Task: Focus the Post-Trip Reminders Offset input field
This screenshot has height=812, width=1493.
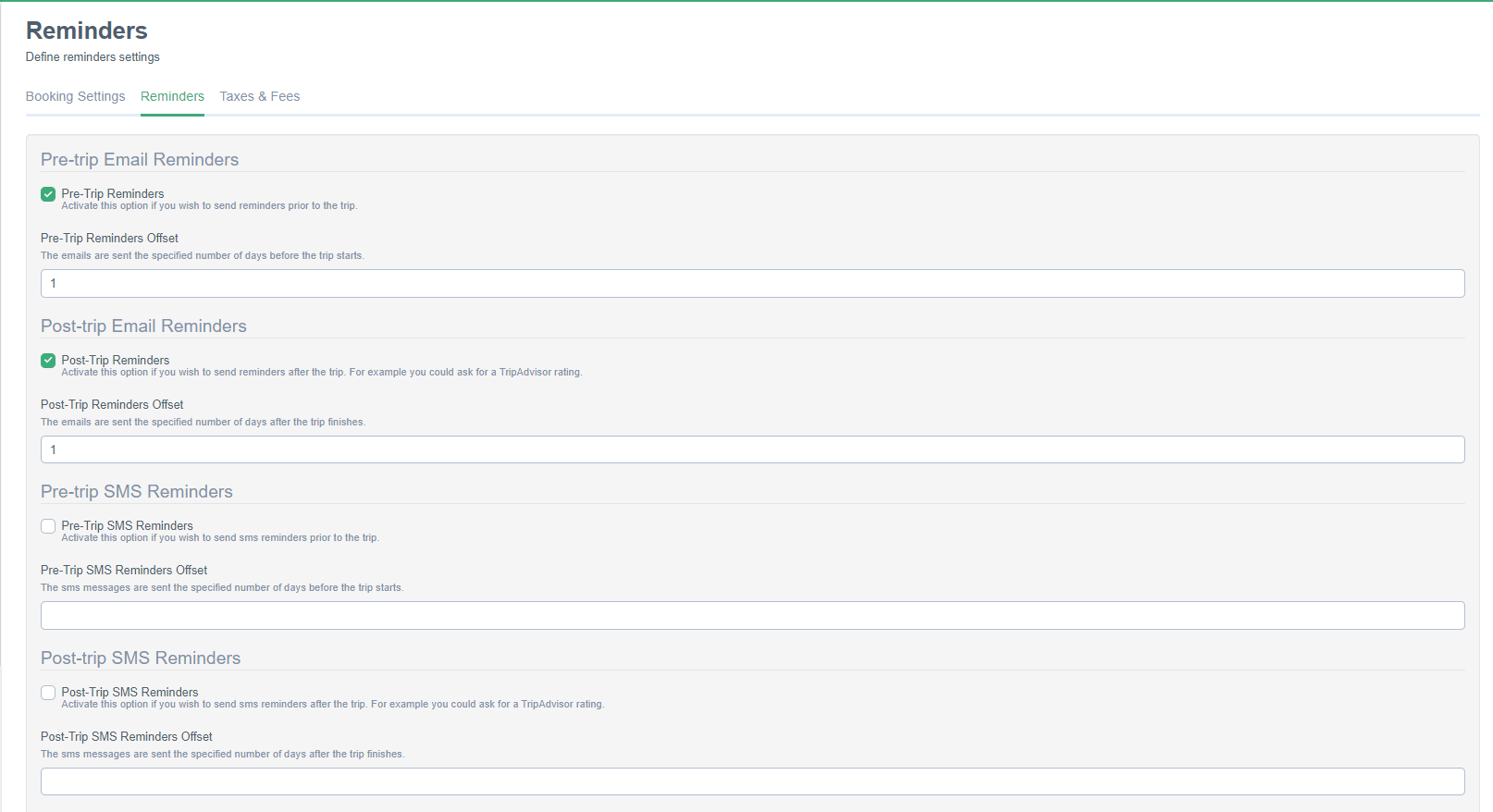Action: coord(752,449)
